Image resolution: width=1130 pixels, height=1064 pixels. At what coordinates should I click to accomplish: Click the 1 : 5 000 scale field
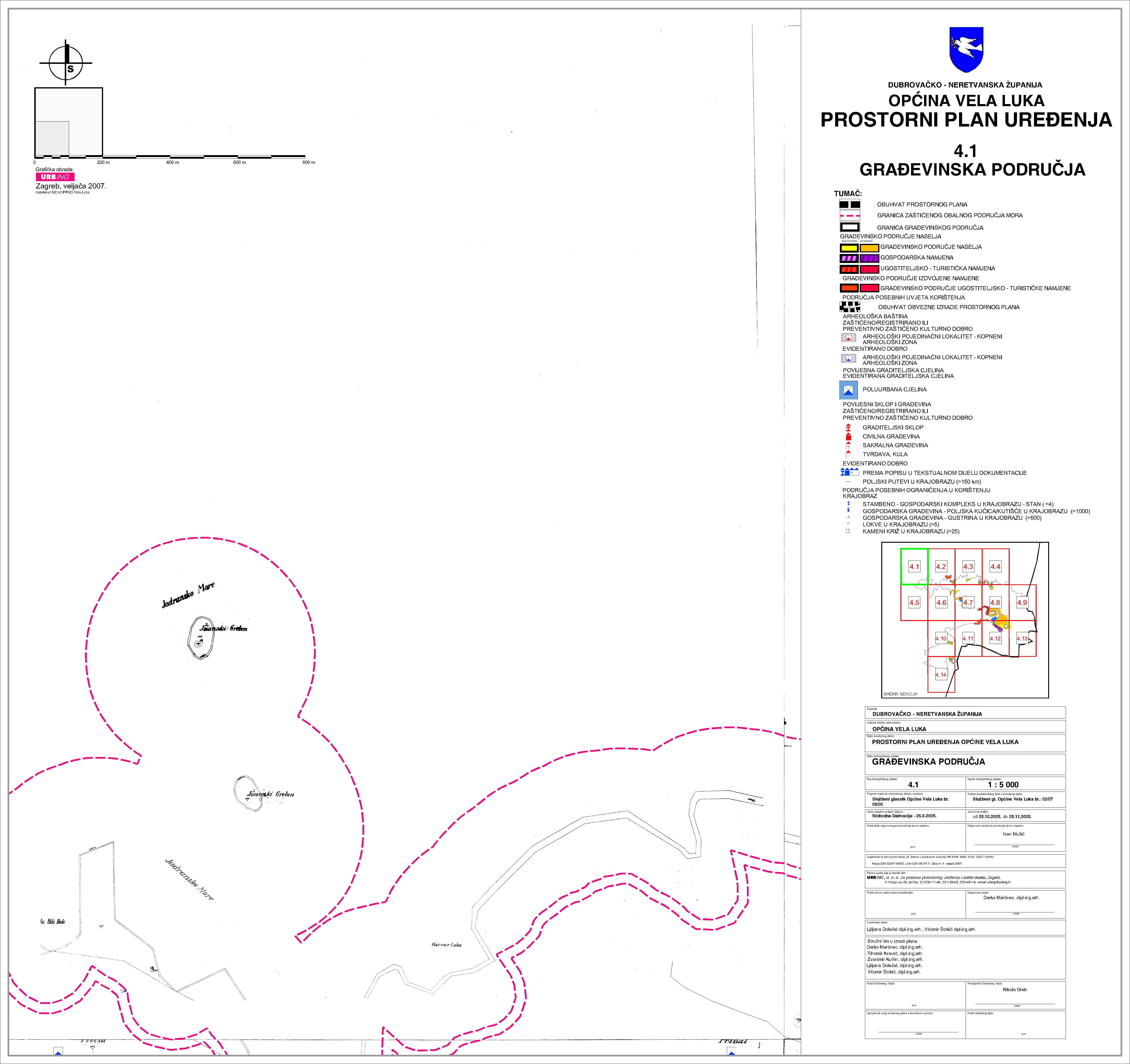1003,784
